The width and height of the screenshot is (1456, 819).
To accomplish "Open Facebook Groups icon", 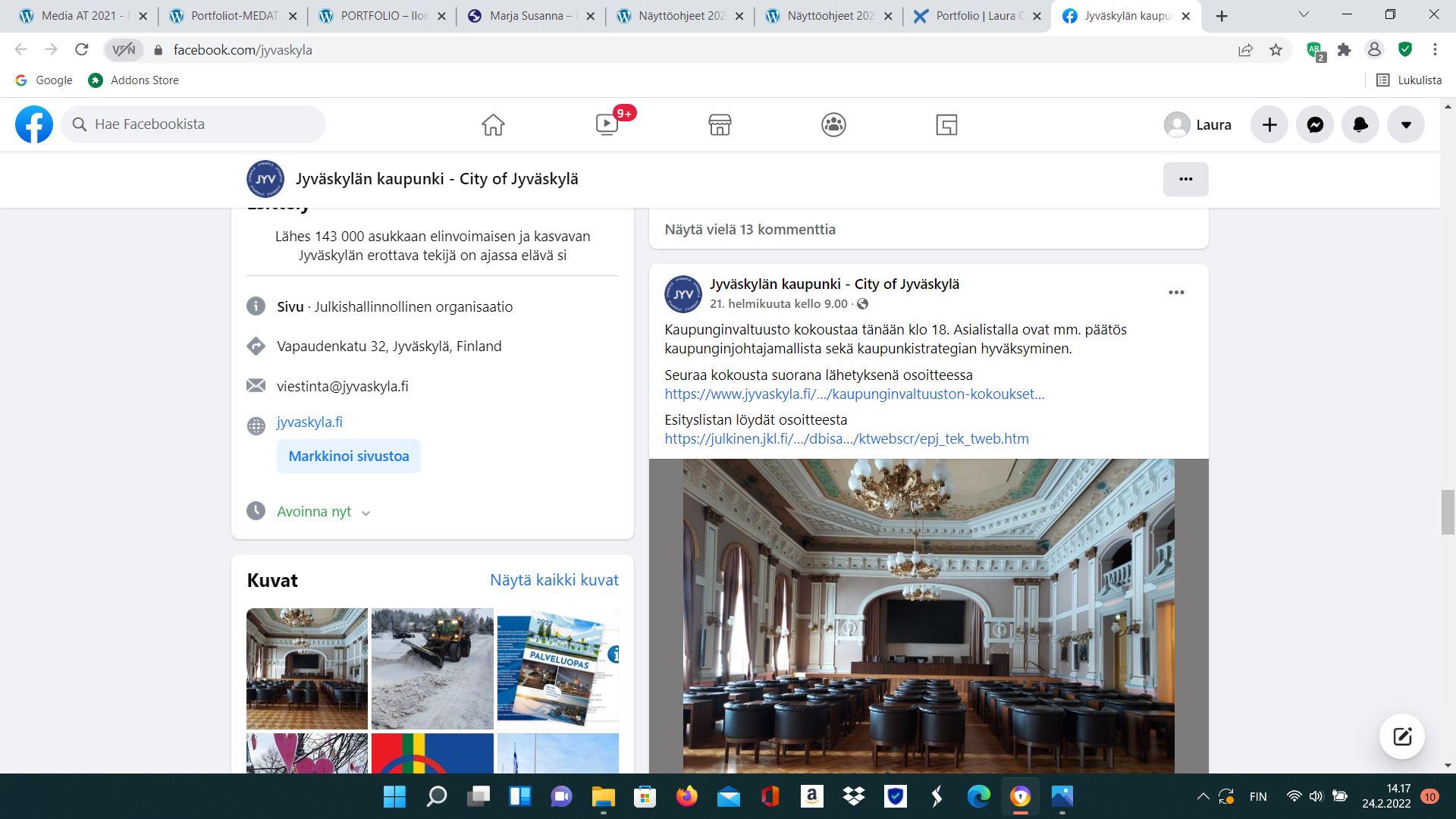I will [833, 124].
